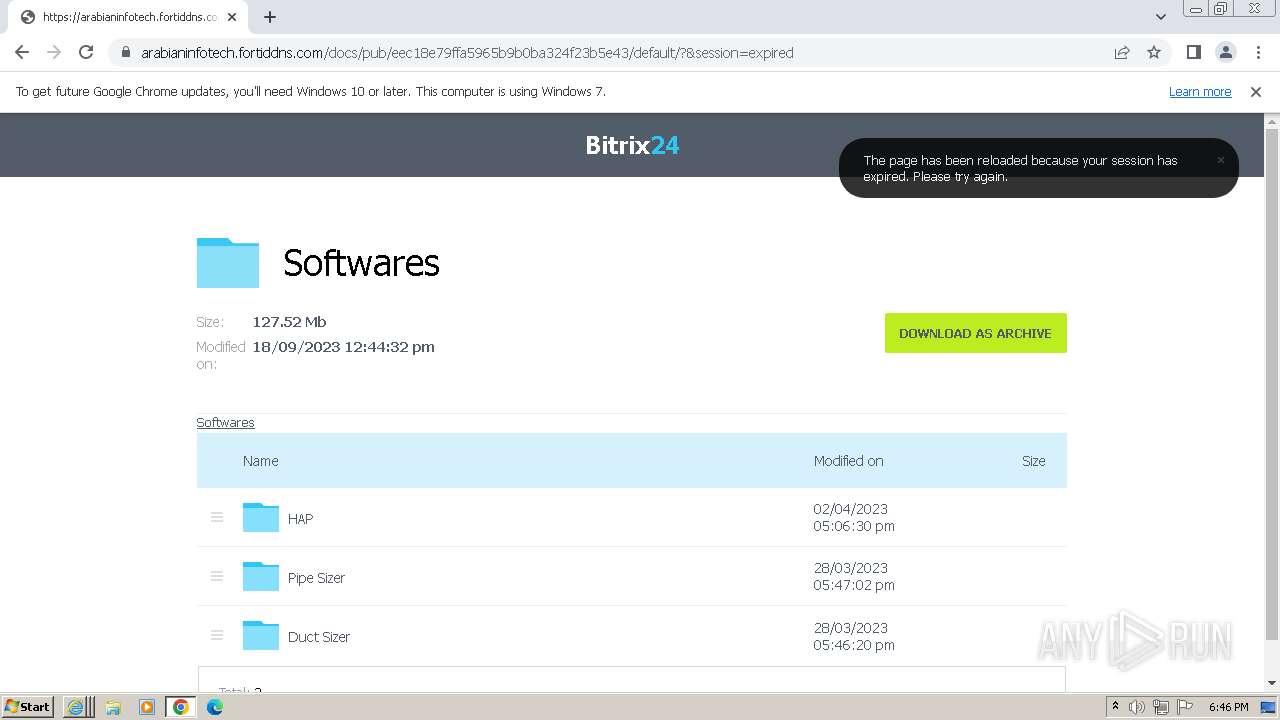
Task: Click the scrollbar down arrow
Action: 1272,683
